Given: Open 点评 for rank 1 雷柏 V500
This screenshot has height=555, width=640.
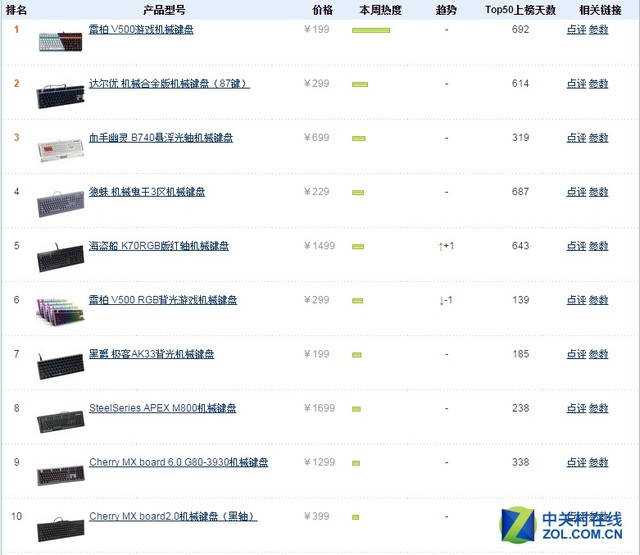Looking at the screenshot, I should [576, 29].
